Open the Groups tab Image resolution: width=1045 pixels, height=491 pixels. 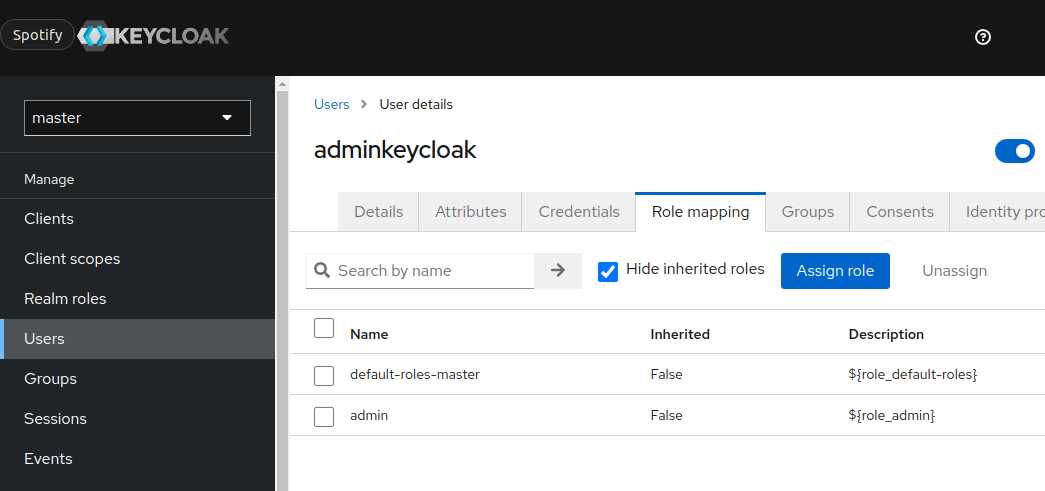tap(807, 212)
